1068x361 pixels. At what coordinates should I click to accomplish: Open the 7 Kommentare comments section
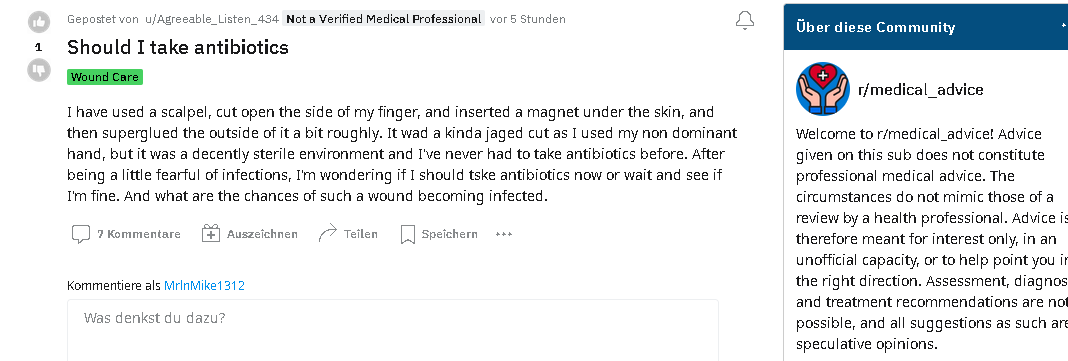(x=126, y=234)
